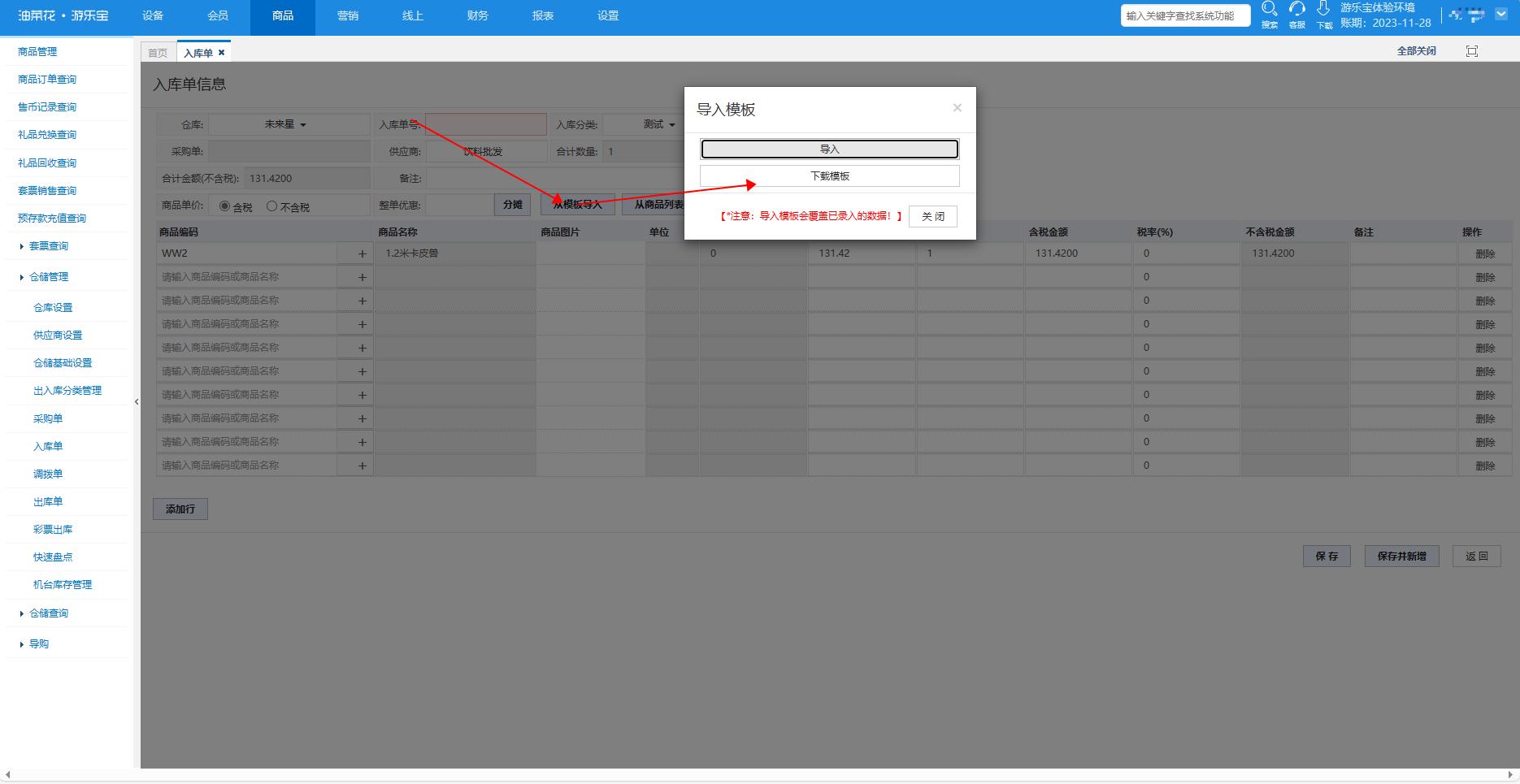Click the 下载 download arrow icon
The image size is (1520, 784).
pyautogui.click(x=1323, y=10)
